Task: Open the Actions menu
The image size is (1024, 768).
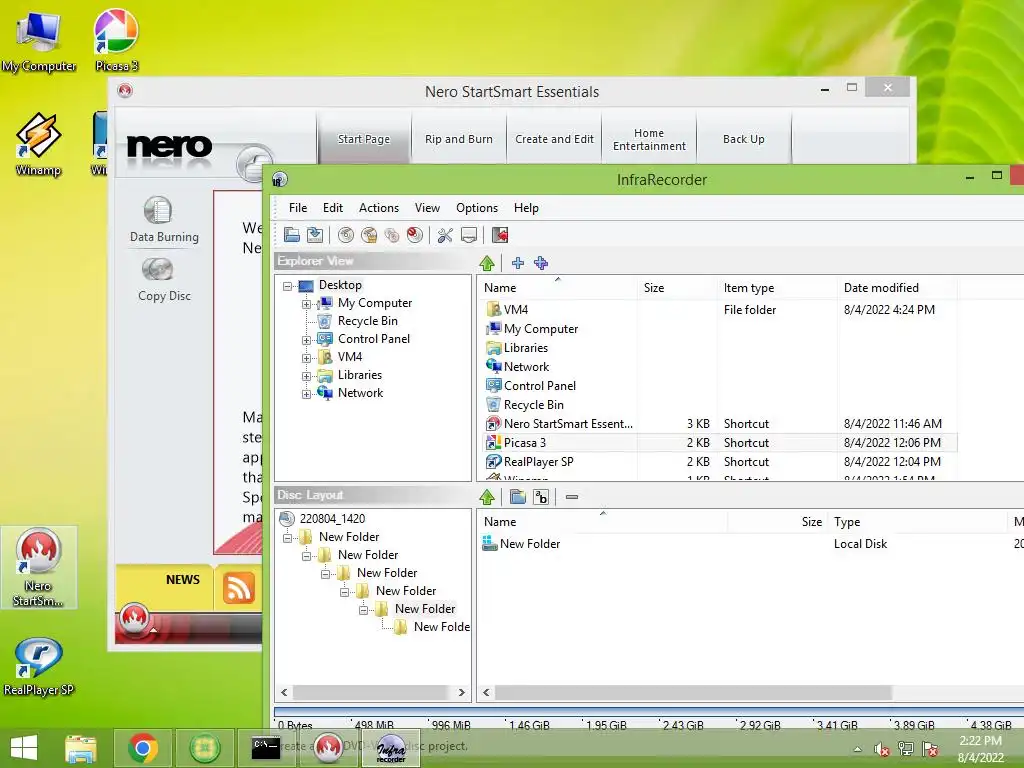Action: pyautogui.click(x=379, y=208)
